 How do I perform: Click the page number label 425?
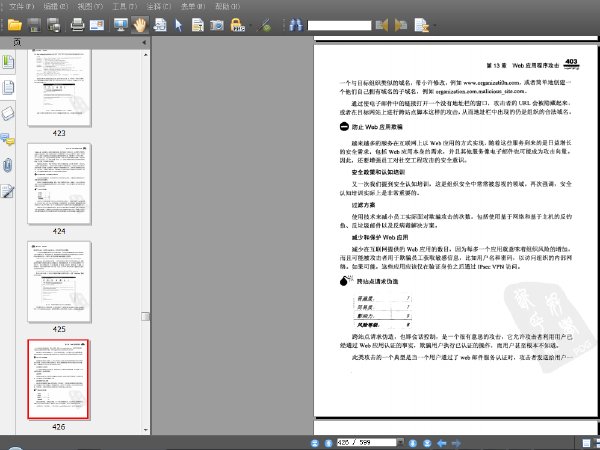(59, 329)
